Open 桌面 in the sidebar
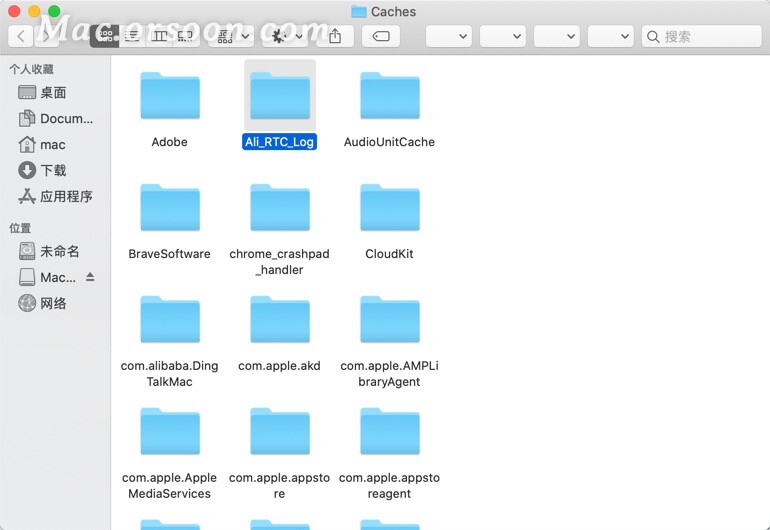 (x=55, y=92)
